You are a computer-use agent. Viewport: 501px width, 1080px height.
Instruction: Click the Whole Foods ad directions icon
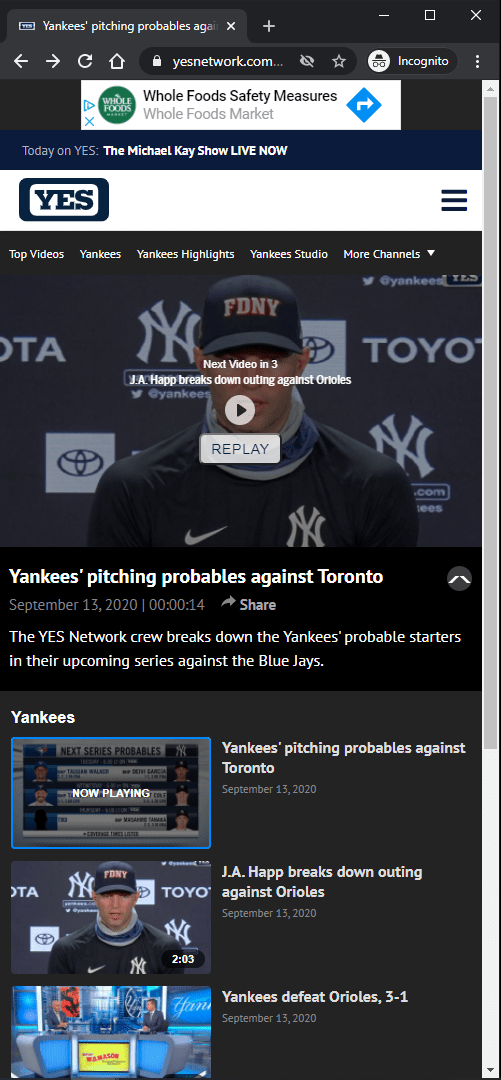(363, 105)
